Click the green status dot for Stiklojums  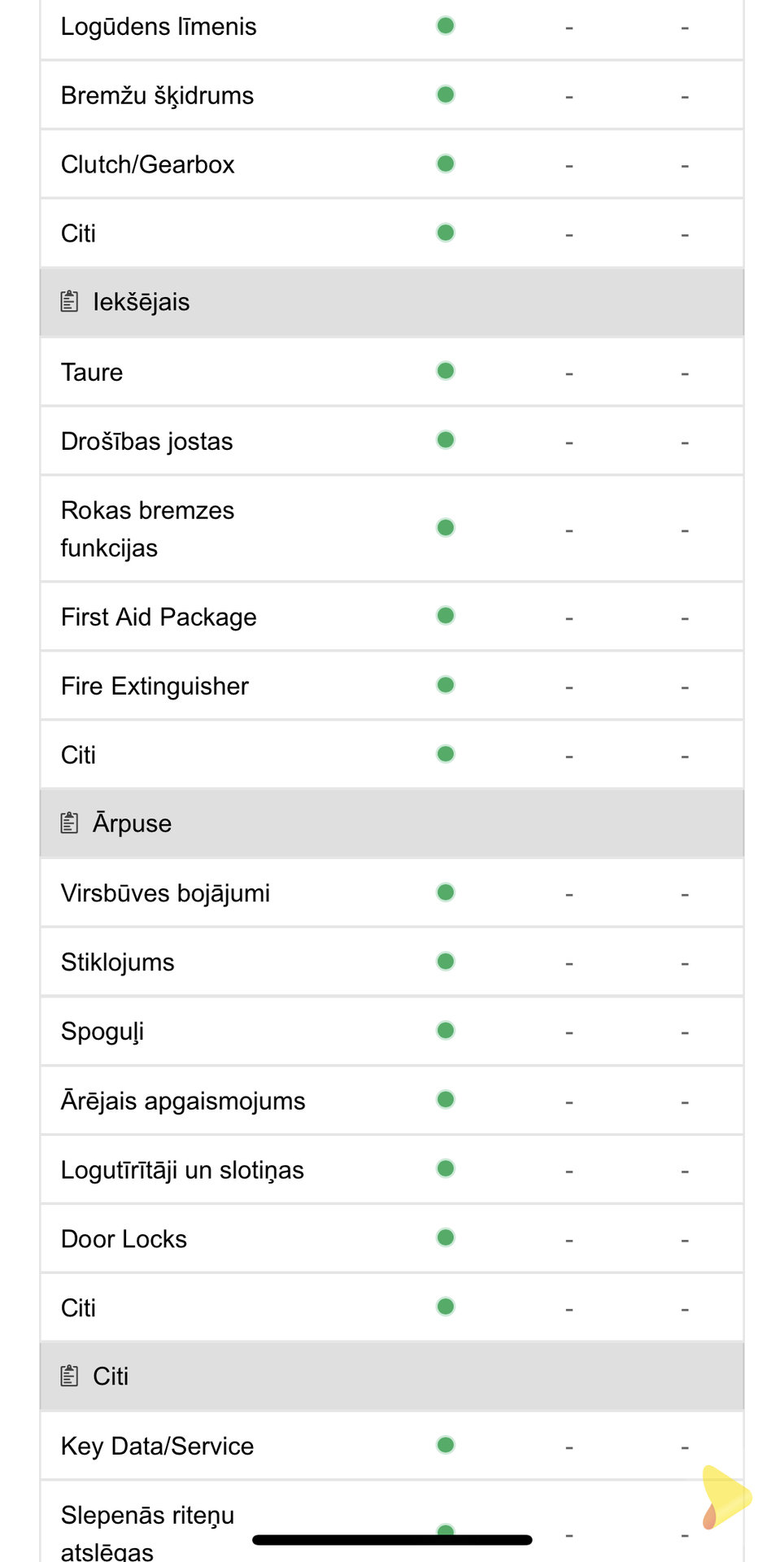[446, 962]
